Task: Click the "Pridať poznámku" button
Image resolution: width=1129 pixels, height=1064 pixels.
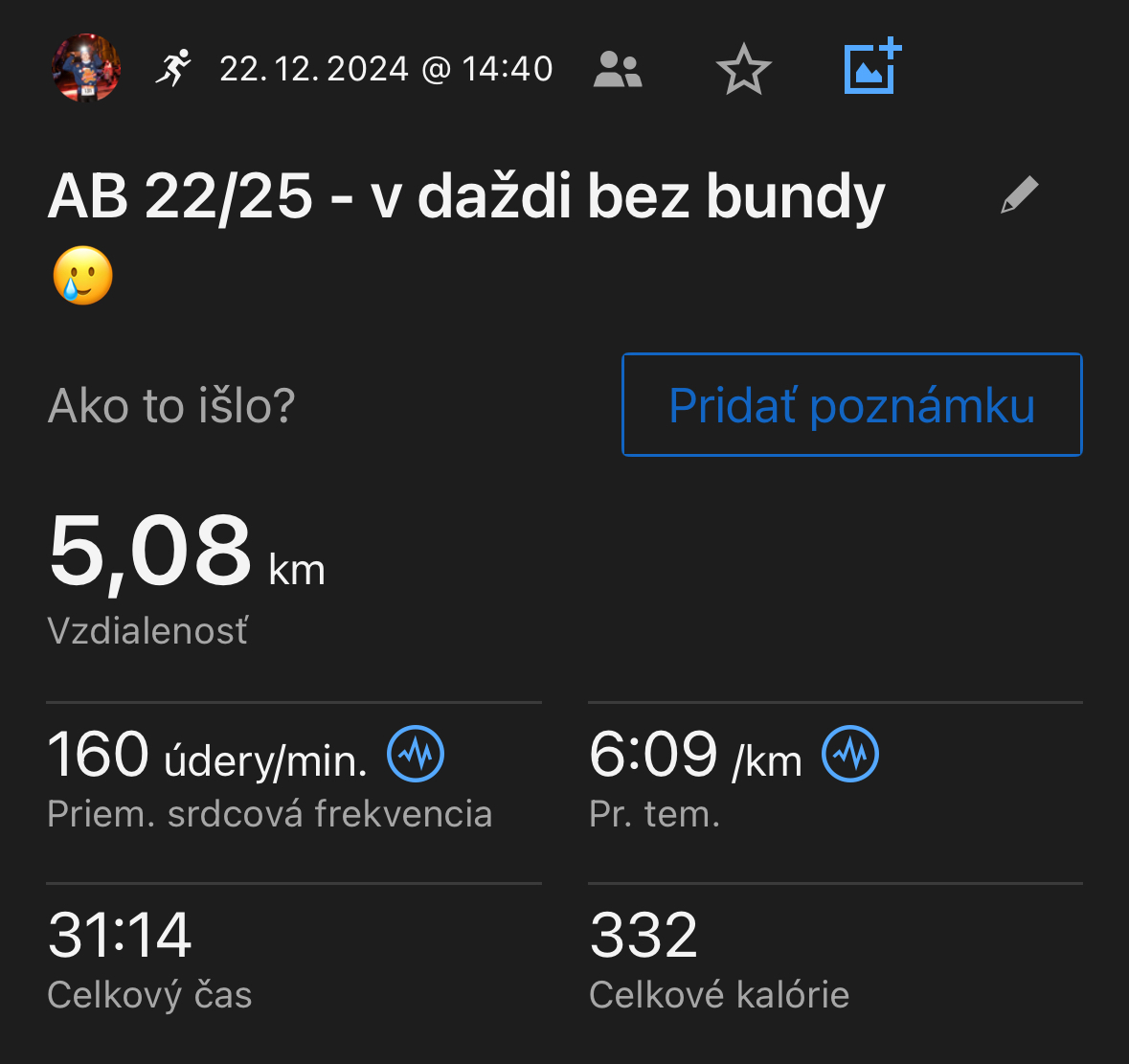Action: [851, 405]
